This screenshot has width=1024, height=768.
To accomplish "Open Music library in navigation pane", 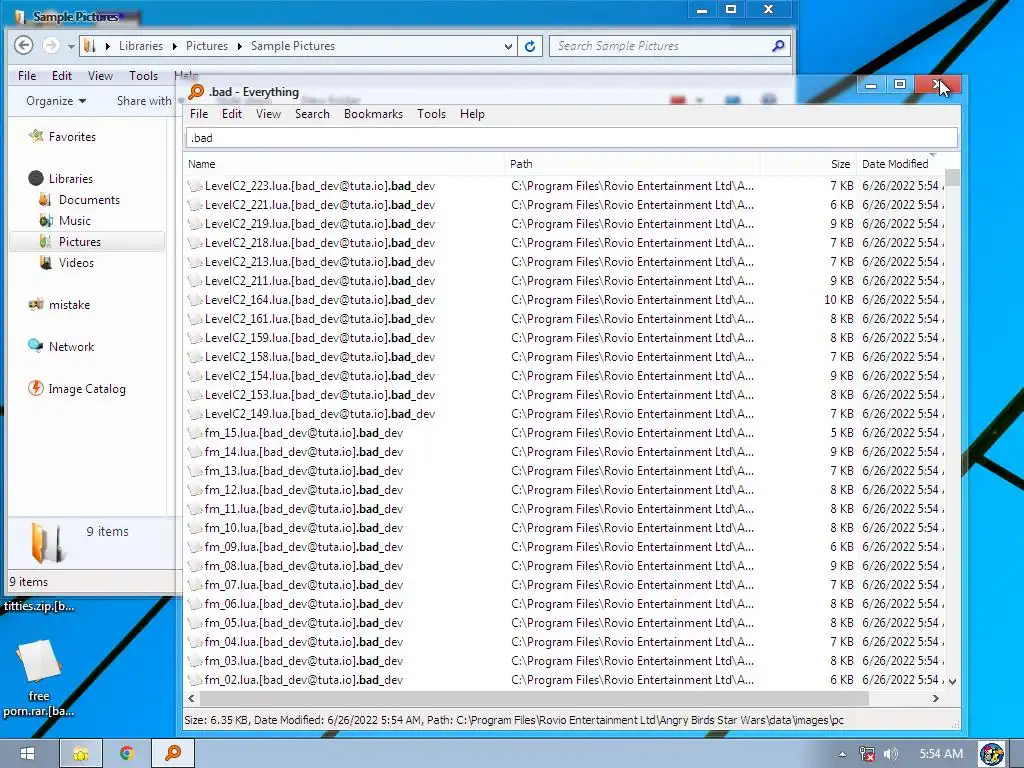I will tap(74, 221).
